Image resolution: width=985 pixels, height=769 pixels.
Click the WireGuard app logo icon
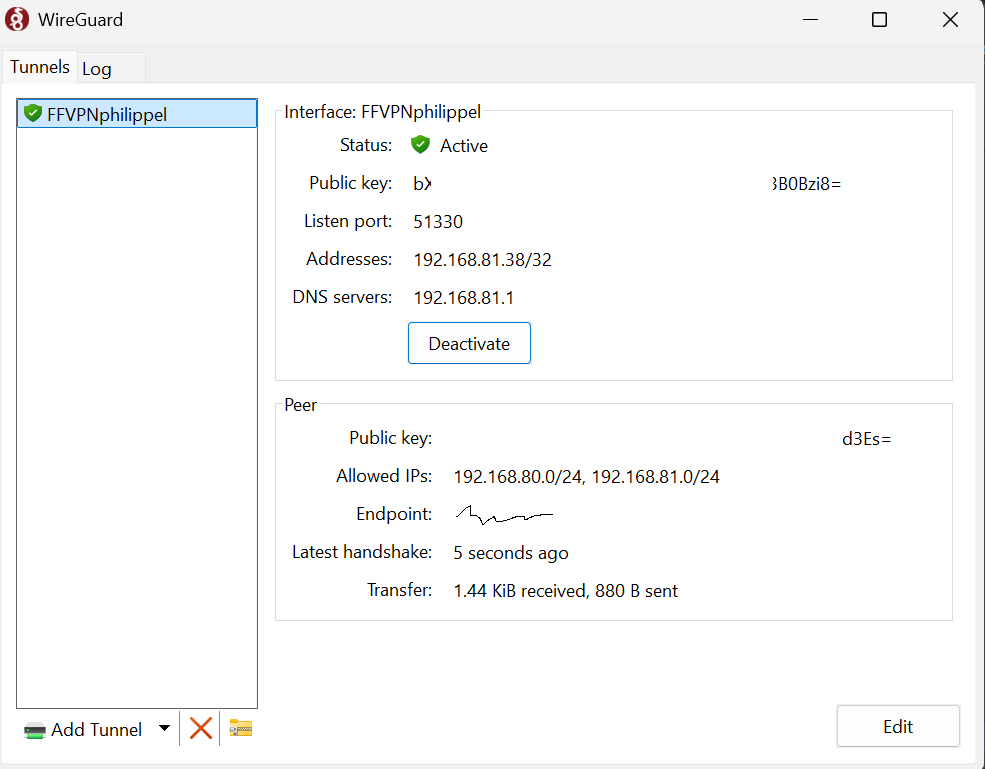17,19
